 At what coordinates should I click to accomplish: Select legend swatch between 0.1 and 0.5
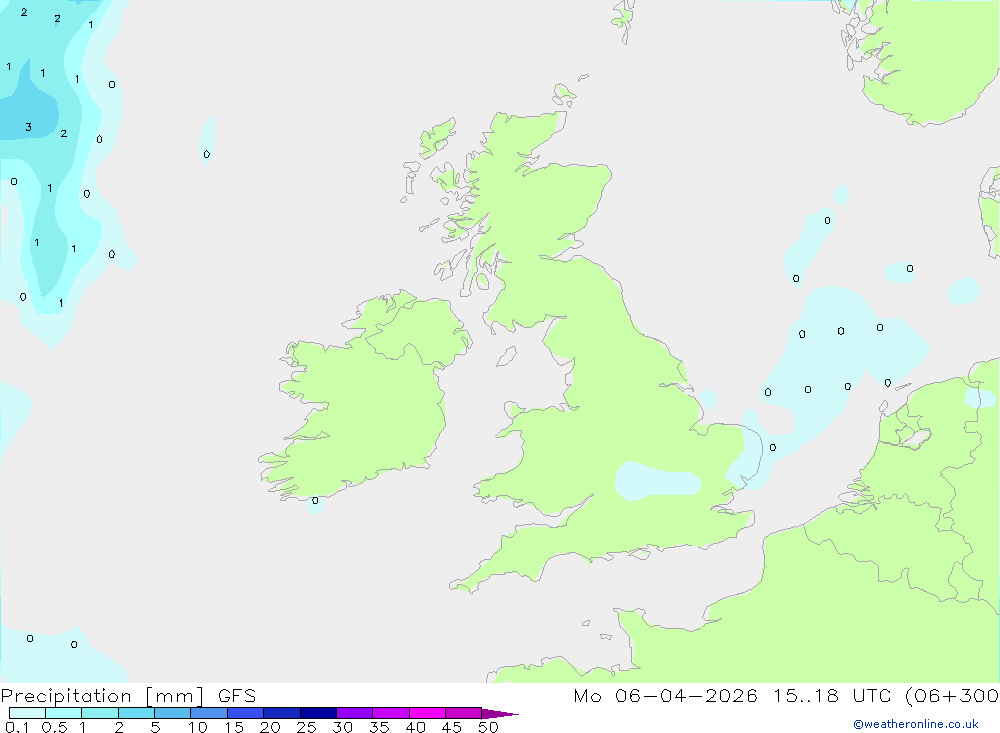[x=27, y=713]
